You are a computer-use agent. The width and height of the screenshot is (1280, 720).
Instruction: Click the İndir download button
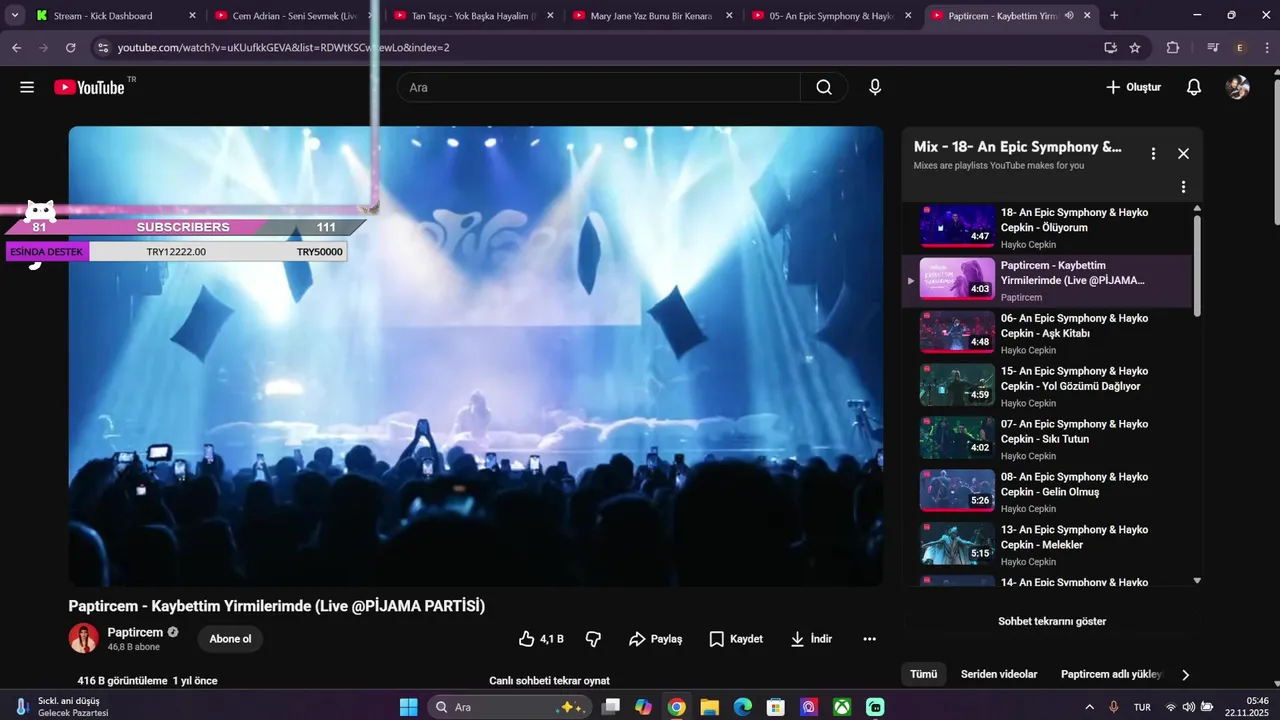(811, 639)
